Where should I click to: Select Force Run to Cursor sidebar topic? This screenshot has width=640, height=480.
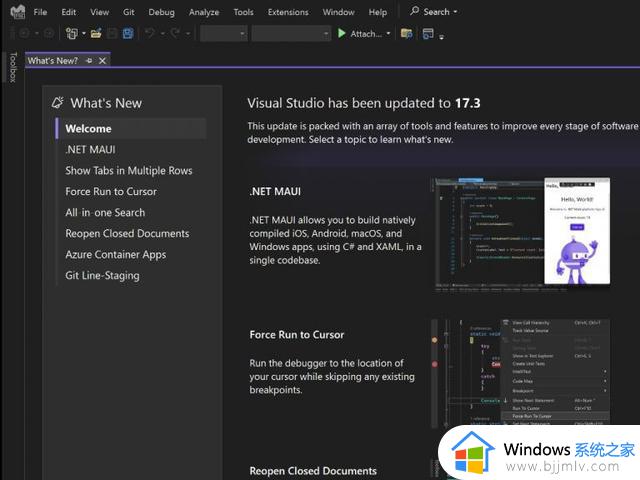111,191
